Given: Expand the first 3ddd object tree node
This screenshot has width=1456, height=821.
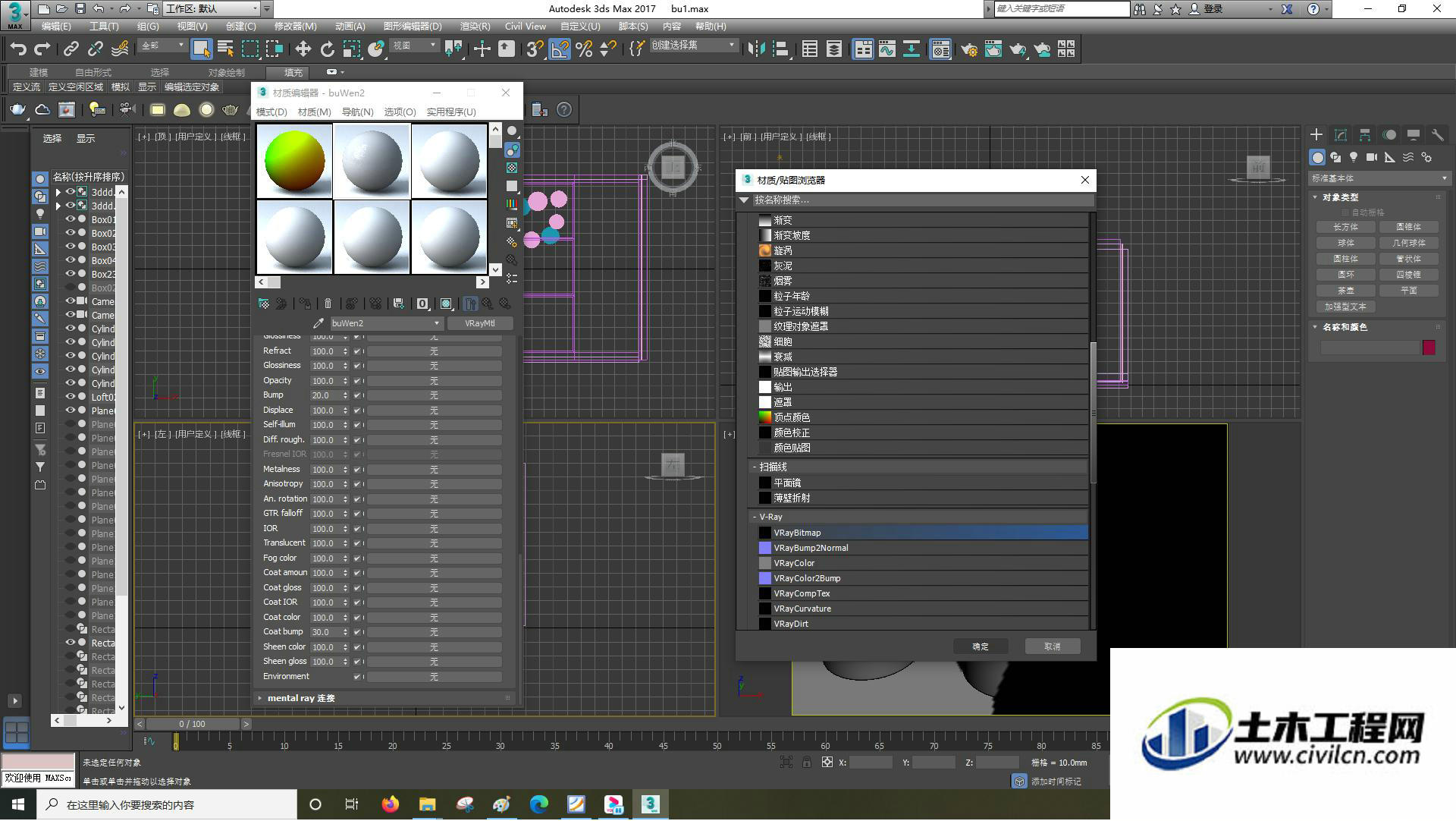Looking at the screenshot, I should pos(58,192).
